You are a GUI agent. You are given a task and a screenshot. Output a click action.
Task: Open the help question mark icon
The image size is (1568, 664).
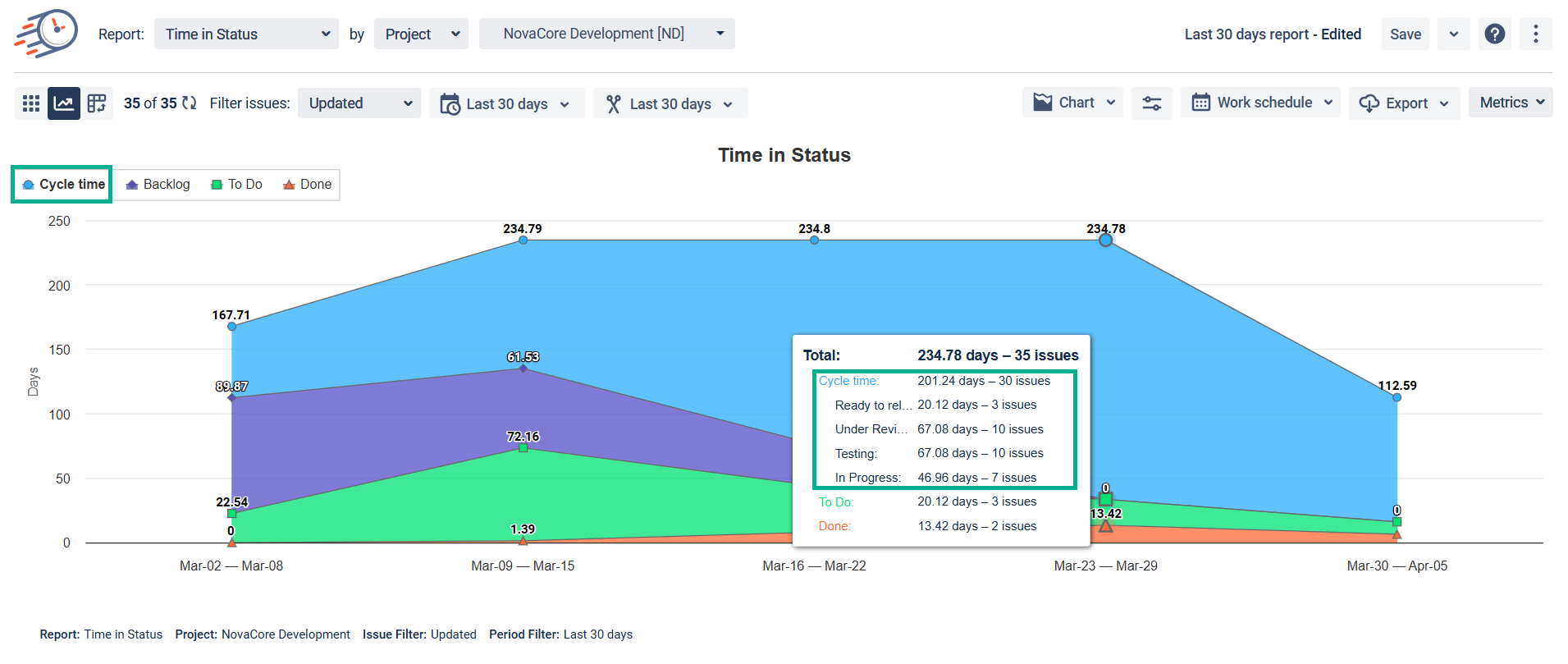[x=1494, y=34]
